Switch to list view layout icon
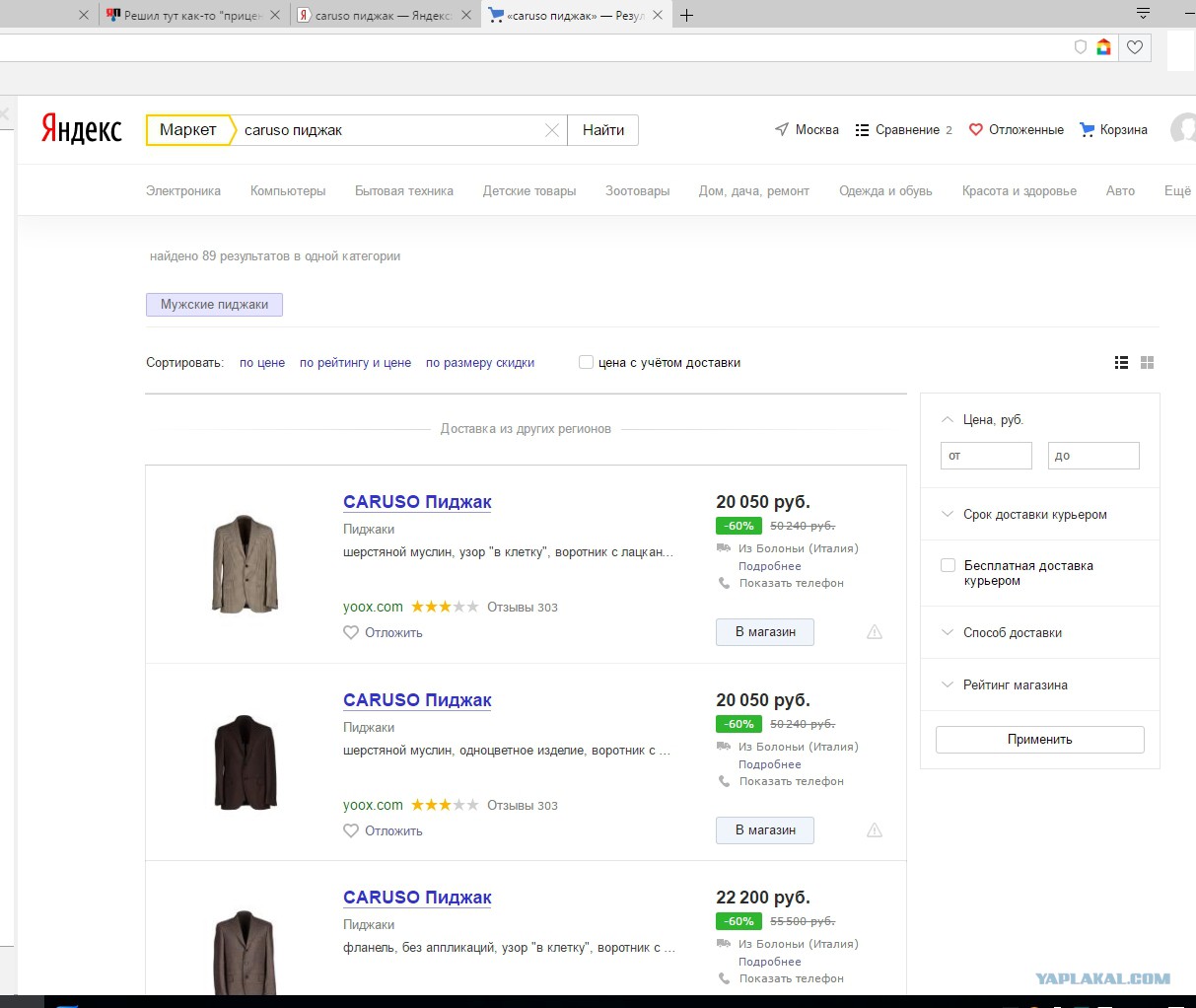The width and height of the screenshot is (1196, 1008). tap(1121, 363)
